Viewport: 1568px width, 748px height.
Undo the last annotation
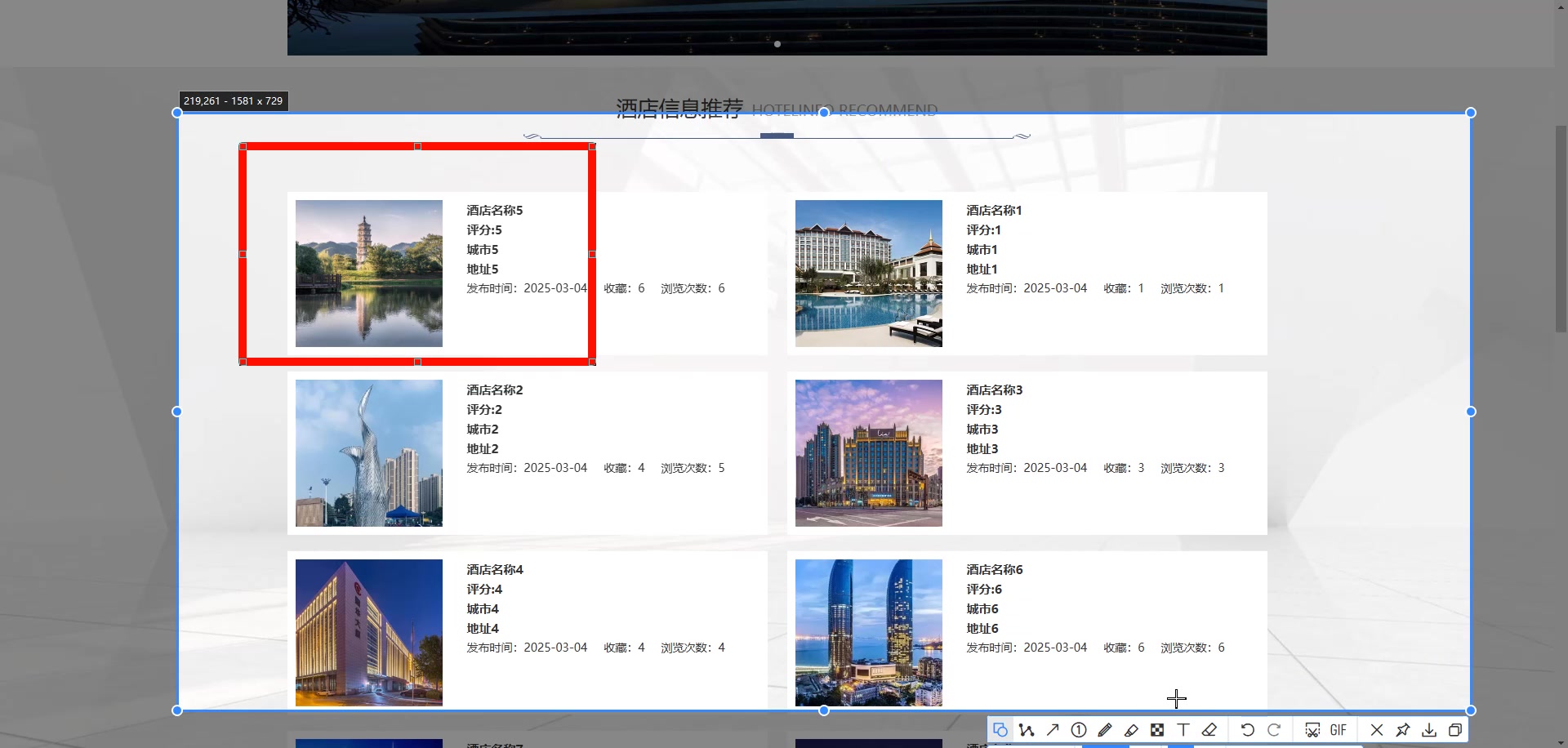point(1247,730)
